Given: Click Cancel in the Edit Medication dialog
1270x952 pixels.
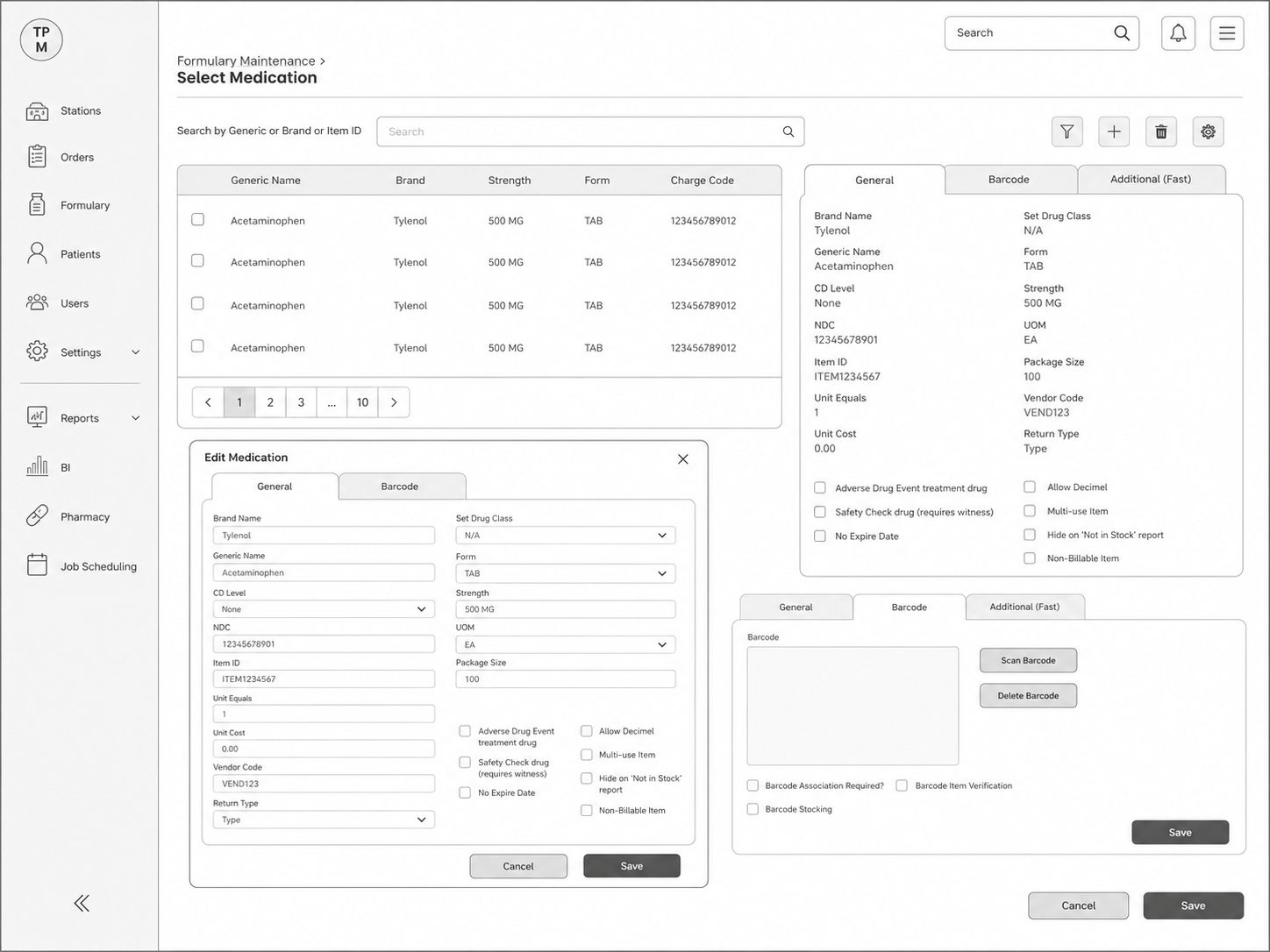Looking at the screenshot, I should pyautogui.click(x=518, y=866).
